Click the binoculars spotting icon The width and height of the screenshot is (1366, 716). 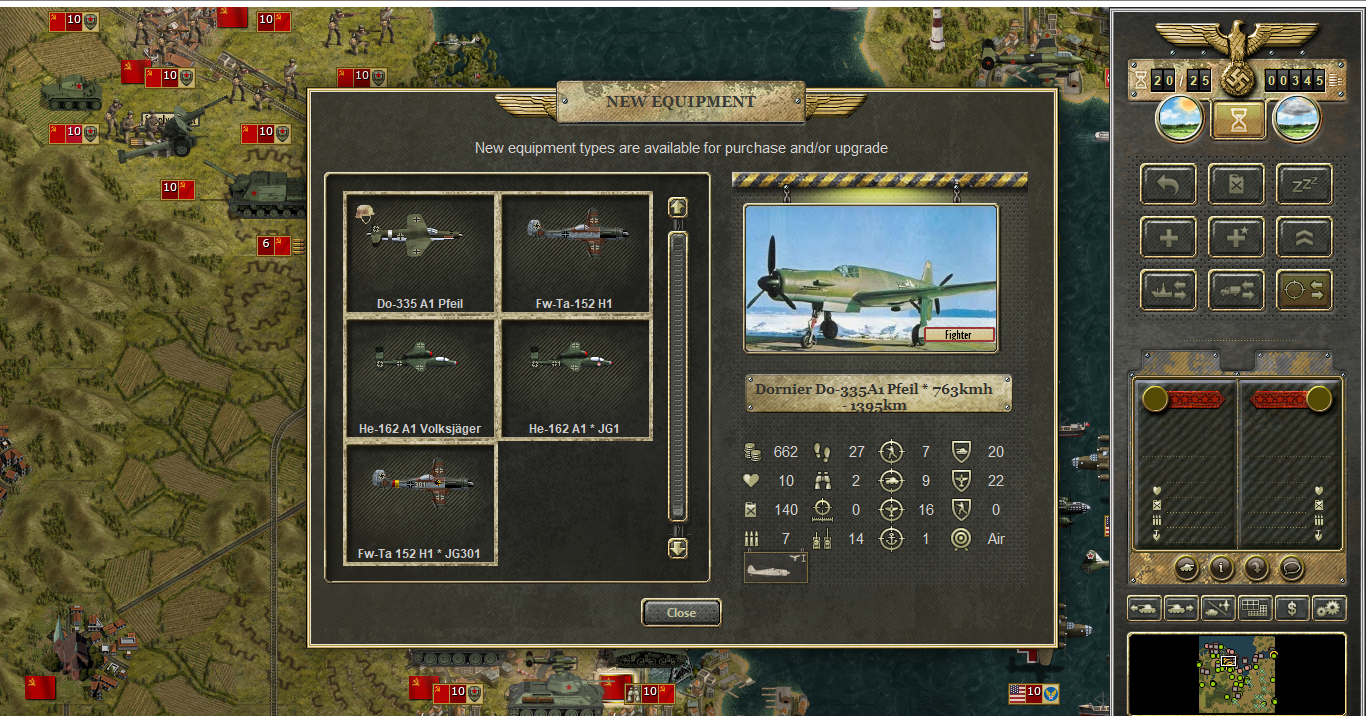(825, 480)
